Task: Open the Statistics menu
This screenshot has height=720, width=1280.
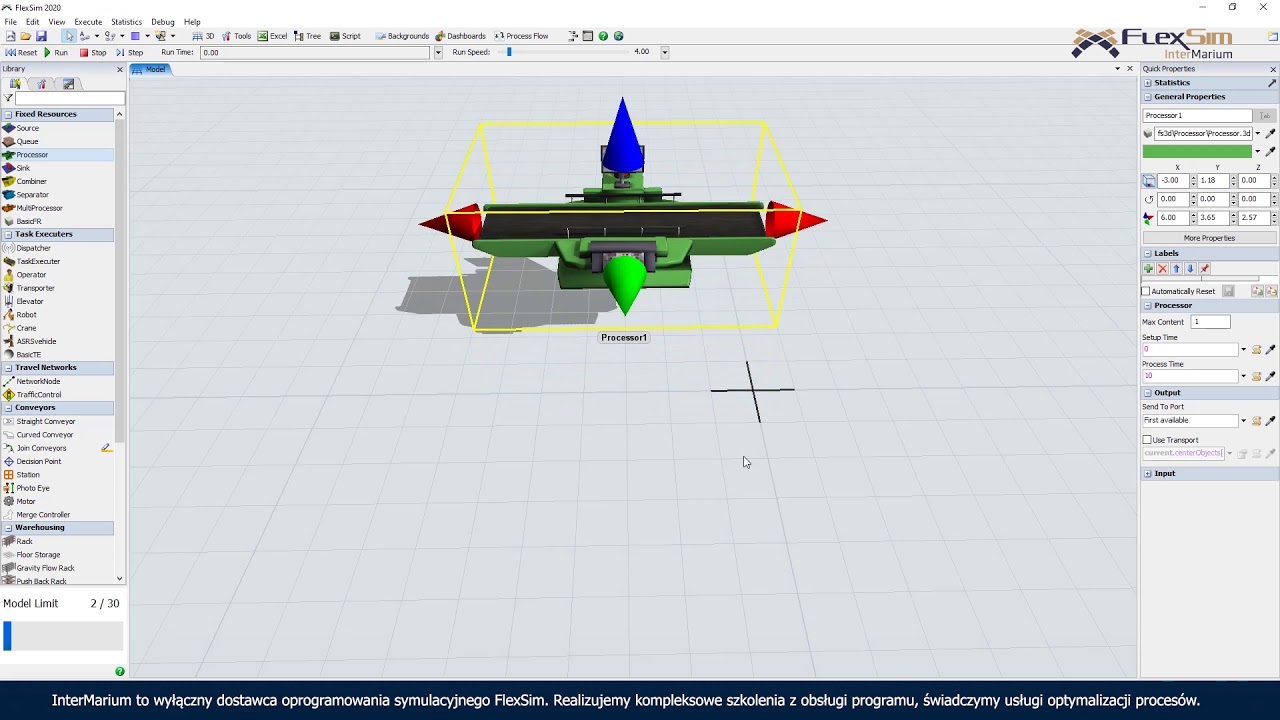Action: [x=126, y=22]
